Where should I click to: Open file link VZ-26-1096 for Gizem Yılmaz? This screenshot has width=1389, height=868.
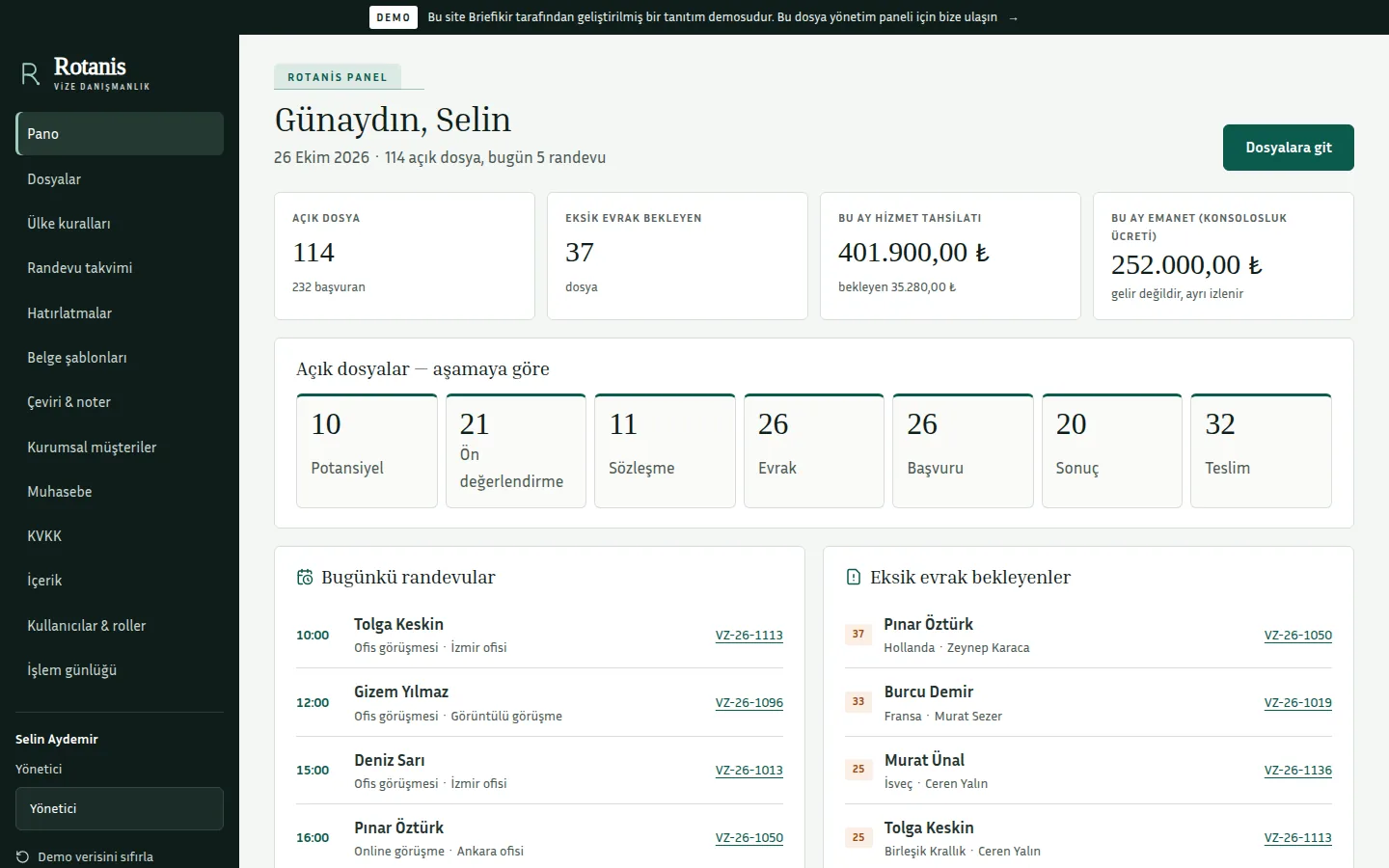point(749,702)
